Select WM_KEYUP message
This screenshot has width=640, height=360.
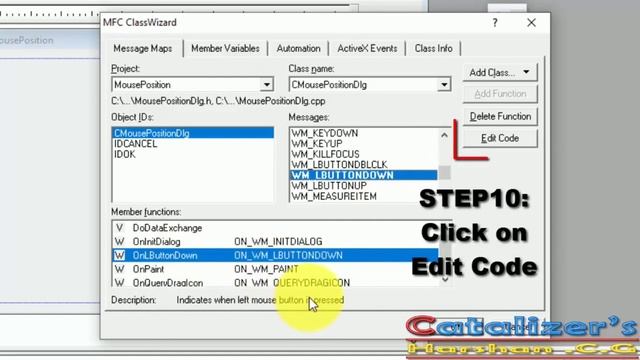pyautogui.click(x=364, y=144)
